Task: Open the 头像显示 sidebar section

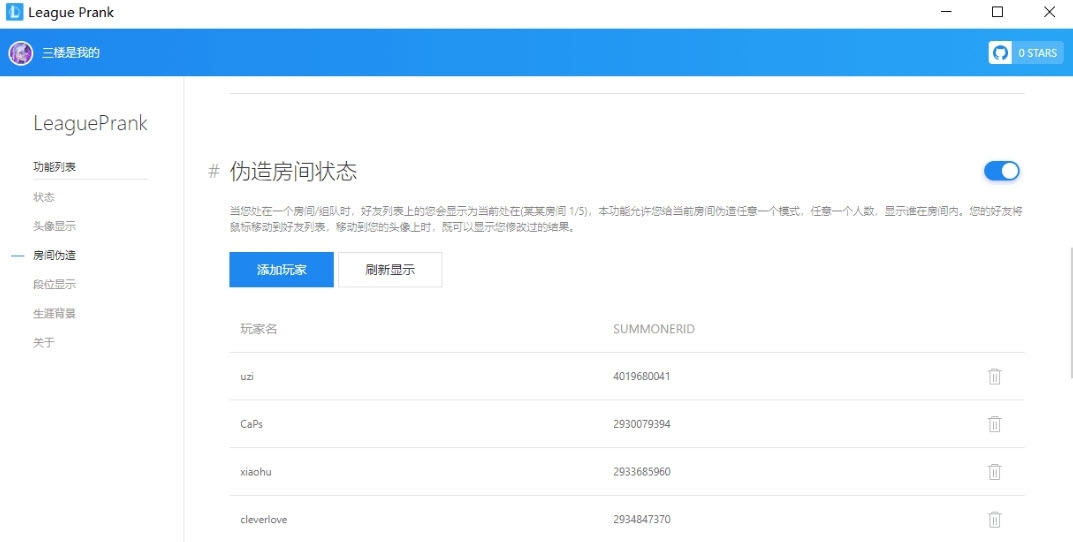Action: (x=55, y=226)
